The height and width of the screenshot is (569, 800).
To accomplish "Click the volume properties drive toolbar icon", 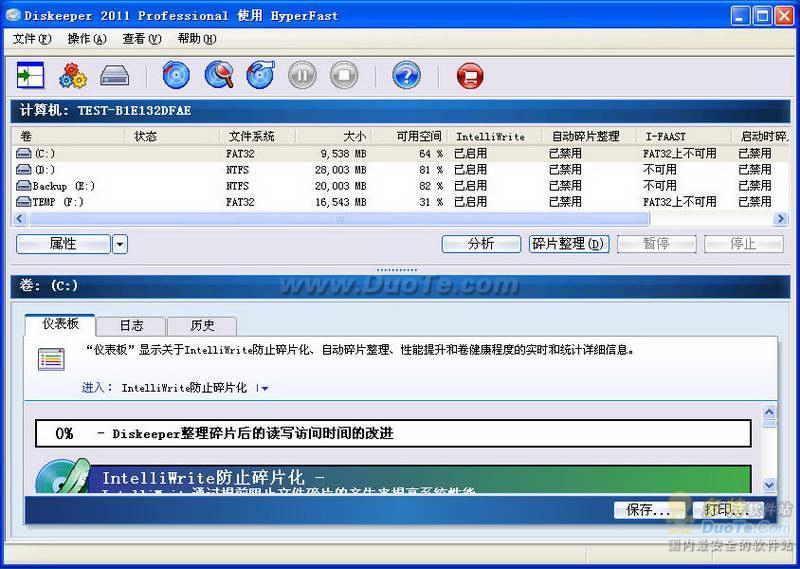I will [115, 76].
